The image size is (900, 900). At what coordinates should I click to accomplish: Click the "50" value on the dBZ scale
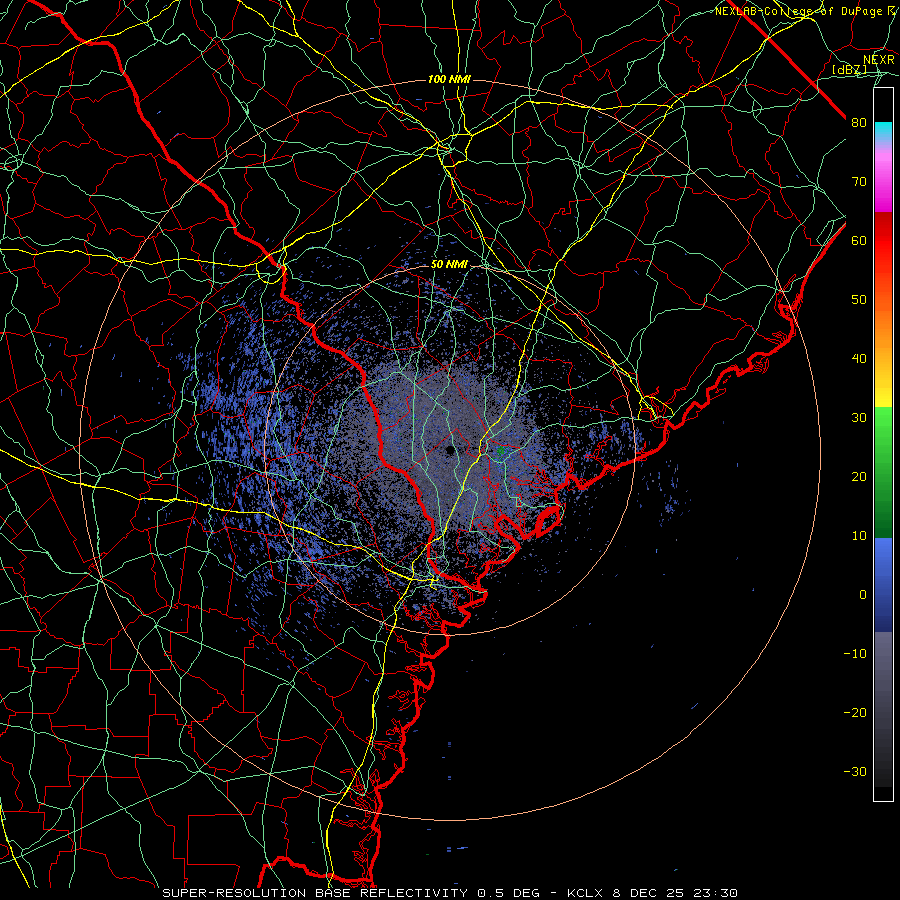(x=859, y=300)
